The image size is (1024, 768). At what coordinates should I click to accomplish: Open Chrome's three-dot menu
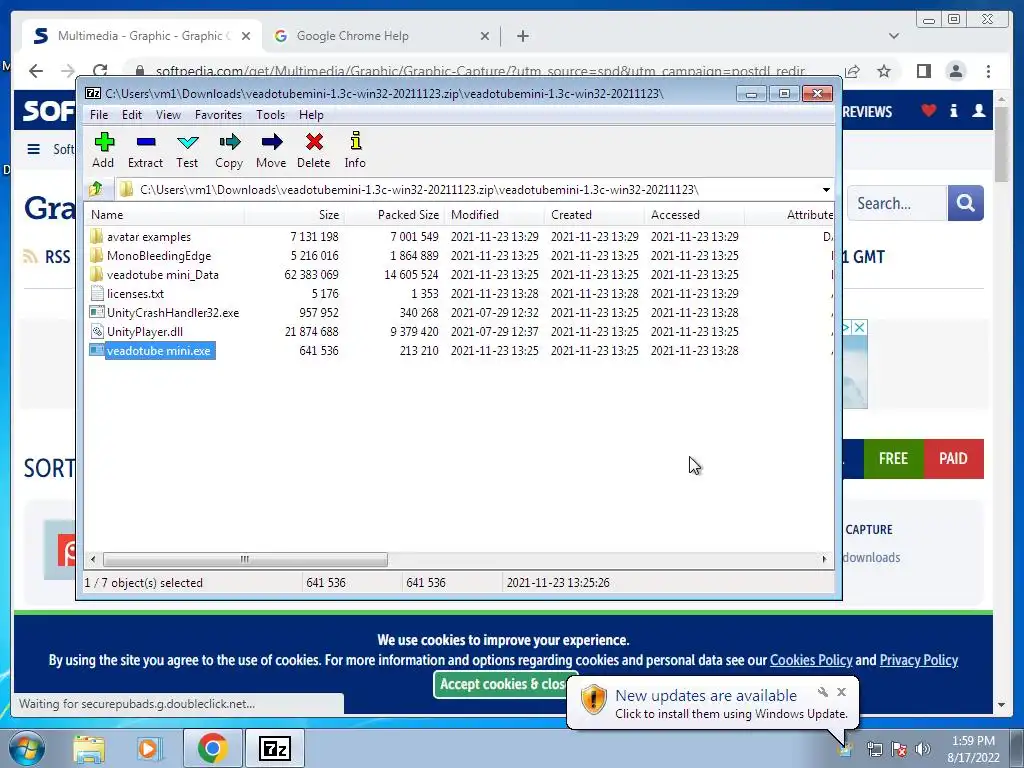click(x=988, y=71)
